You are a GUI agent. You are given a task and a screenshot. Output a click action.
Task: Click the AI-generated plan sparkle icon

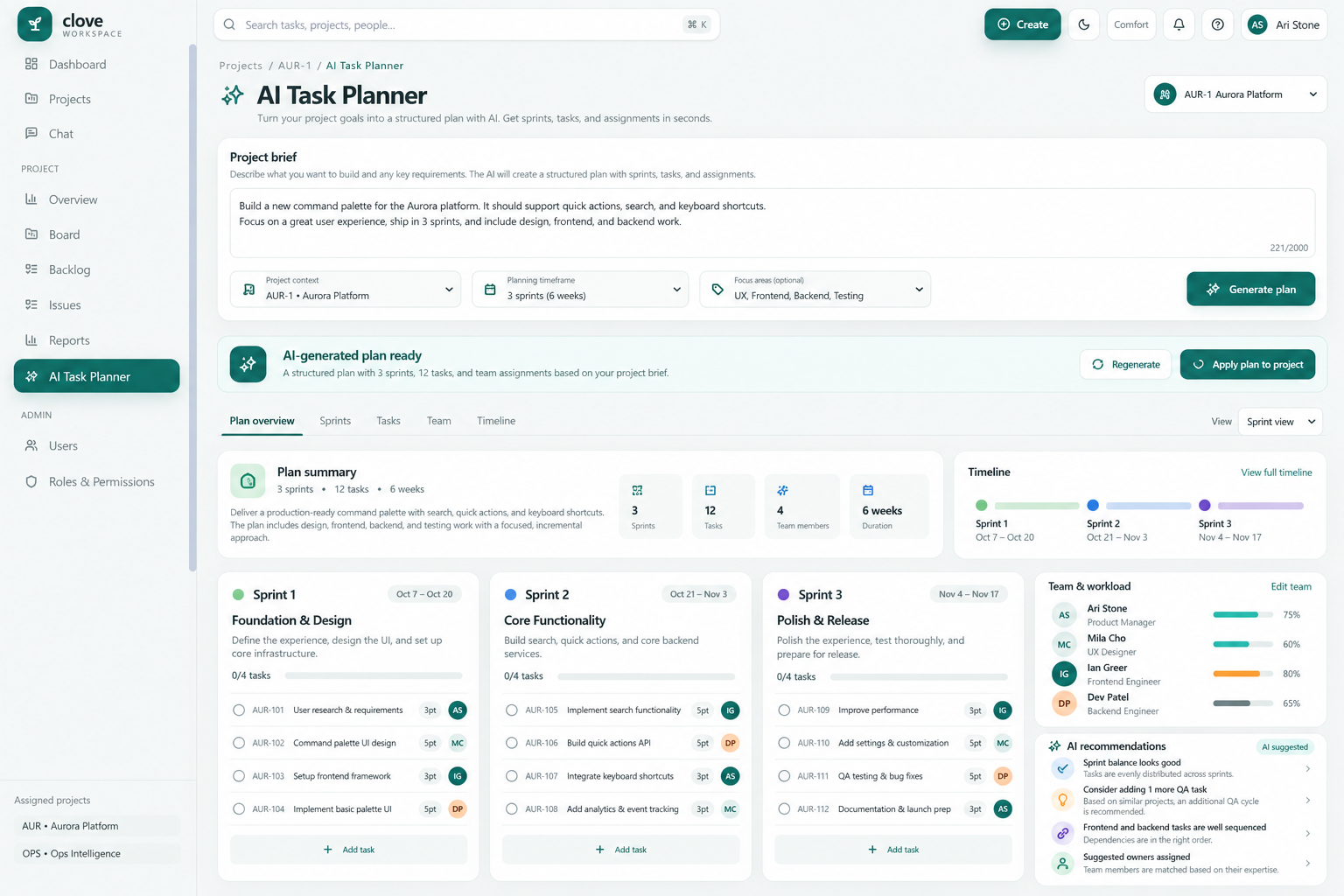248,364
